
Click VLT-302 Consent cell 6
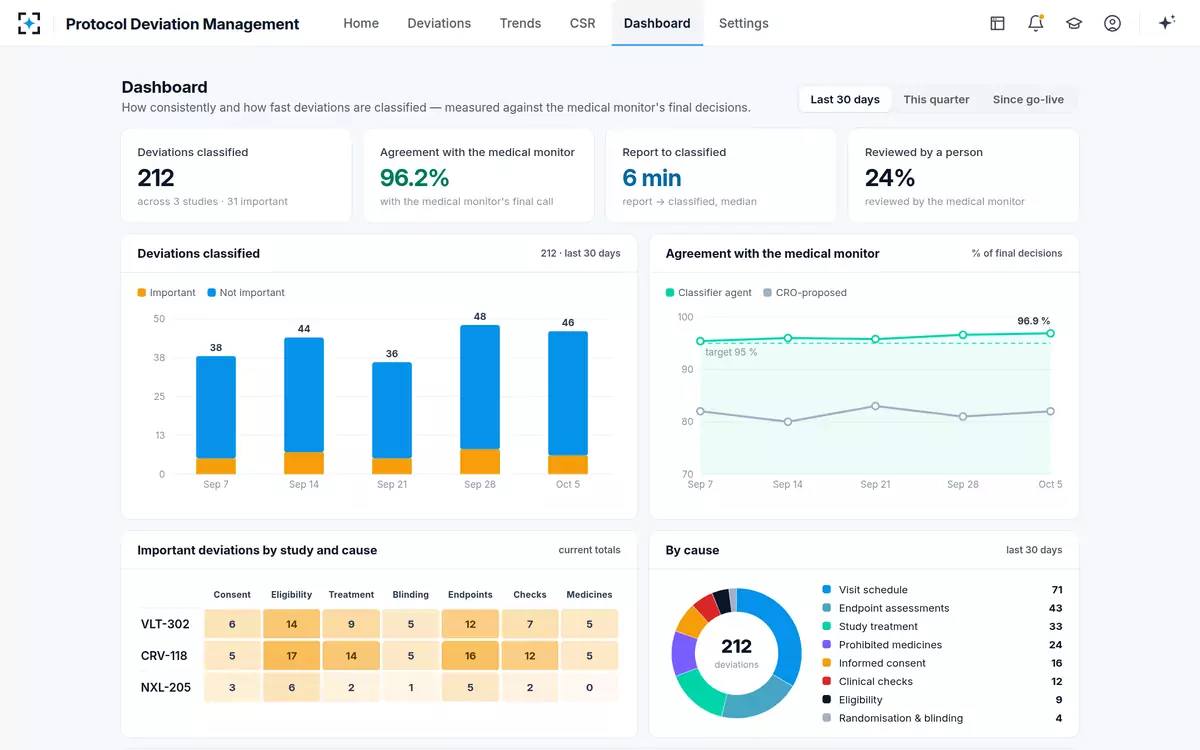pyautogui.click(x=232, y=624)
